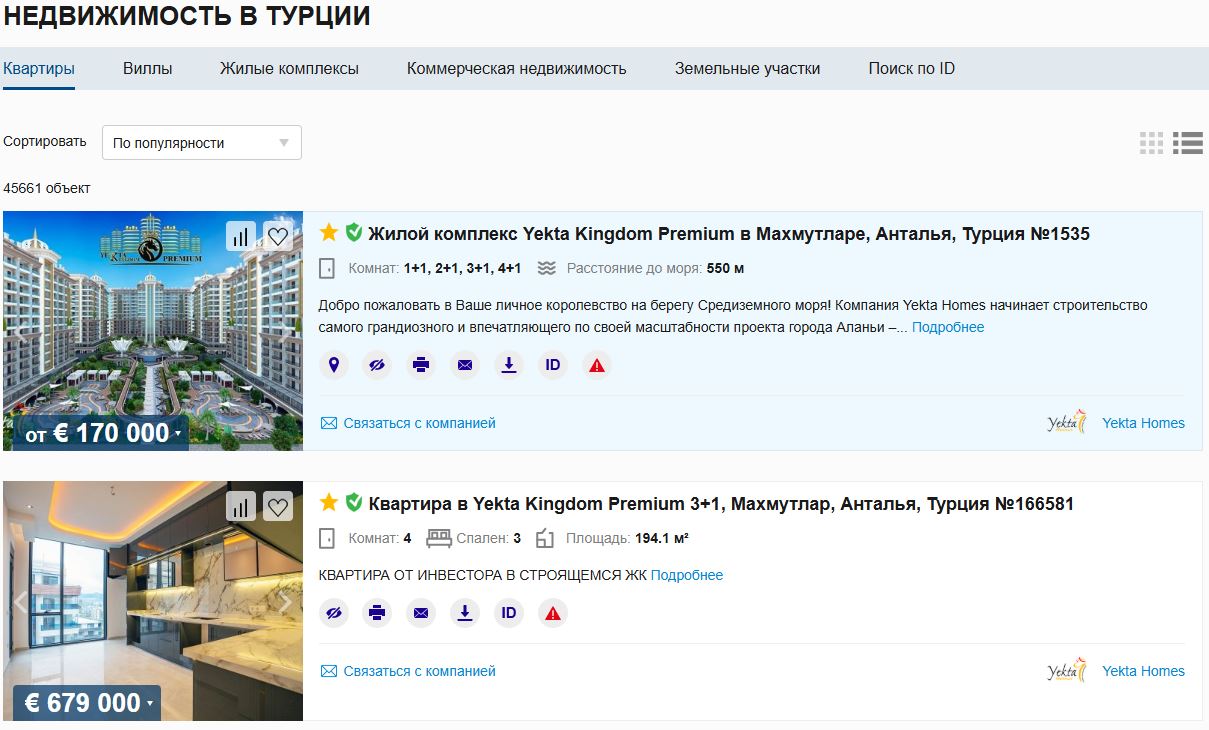
Task: Add €679 000 apartment to comparison
Action: tap(241, 506)
